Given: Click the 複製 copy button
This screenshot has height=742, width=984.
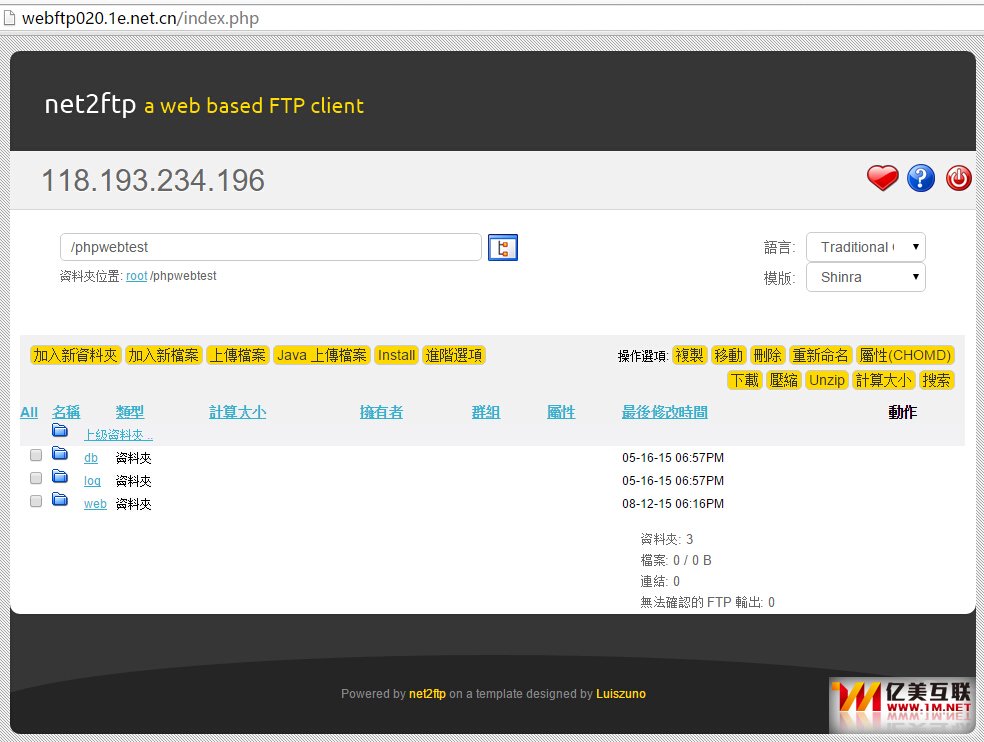Looking at the screenshot, I should [690, 355].
